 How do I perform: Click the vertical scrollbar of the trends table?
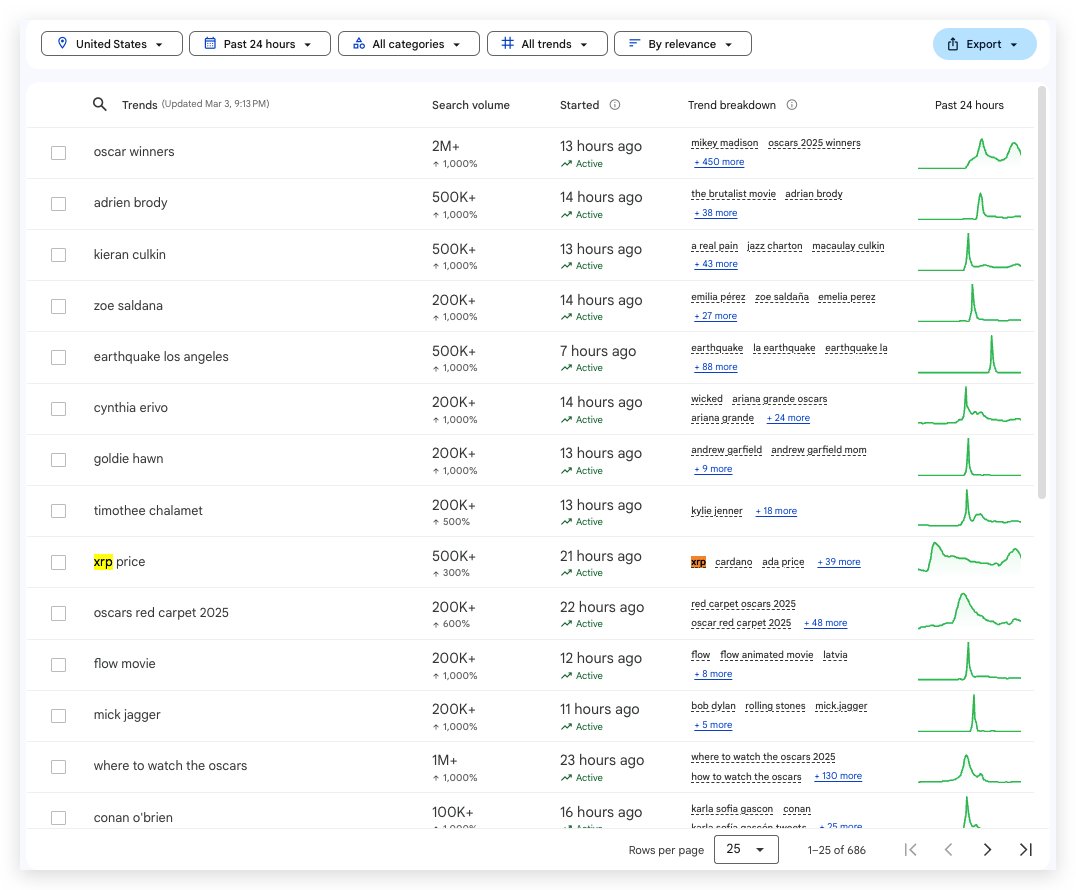1042,292
